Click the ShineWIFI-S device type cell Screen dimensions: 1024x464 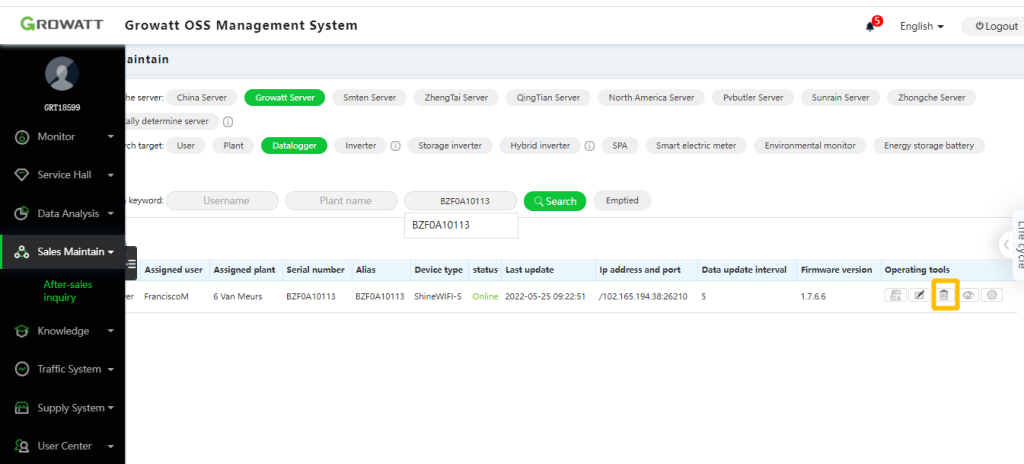tap(438, 297)
